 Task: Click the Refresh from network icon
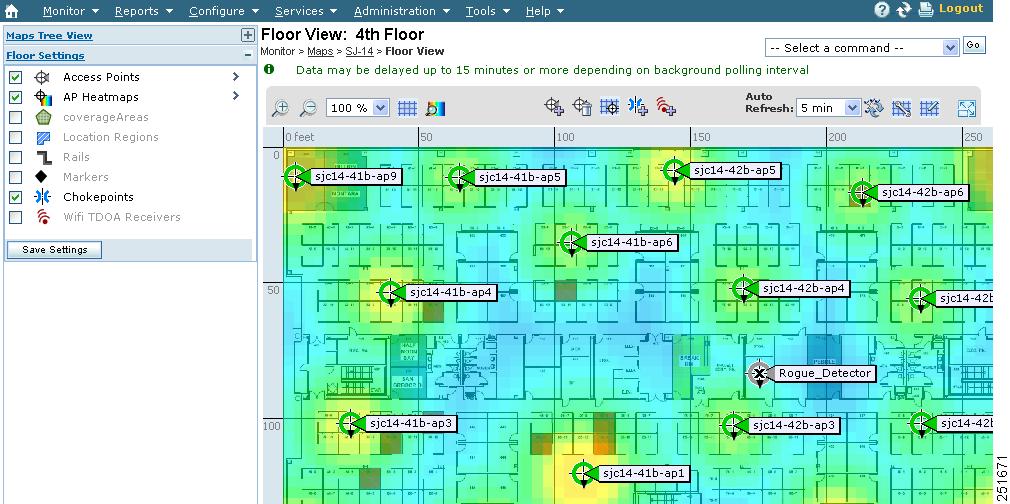873,108
